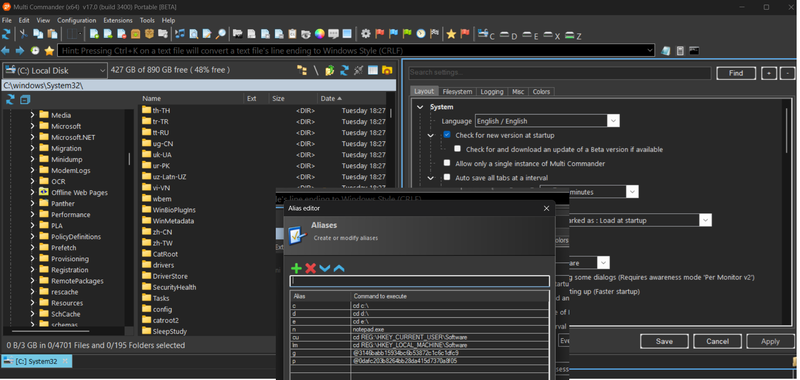Click the gear settings icon in toolbar
The height and width of the screenshot is (380, 800).
tap(365, 34)
